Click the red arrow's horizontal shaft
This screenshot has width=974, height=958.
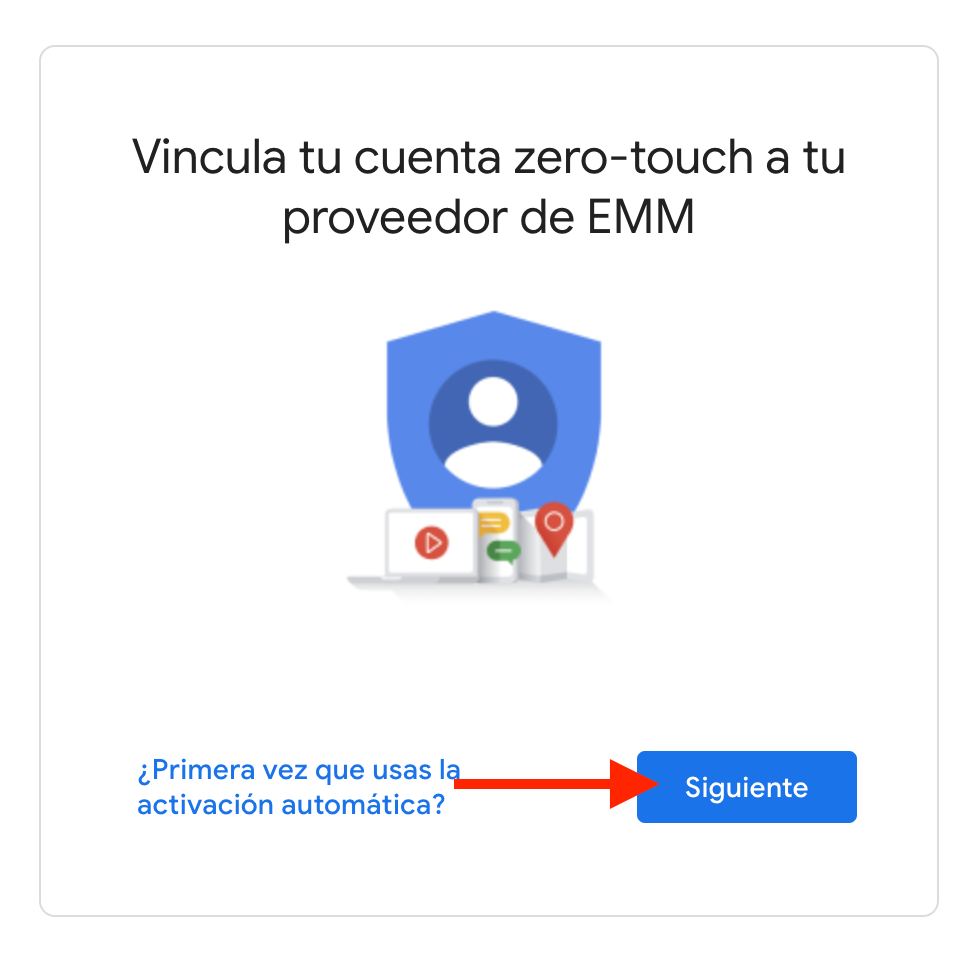click(x=533, y=784)
